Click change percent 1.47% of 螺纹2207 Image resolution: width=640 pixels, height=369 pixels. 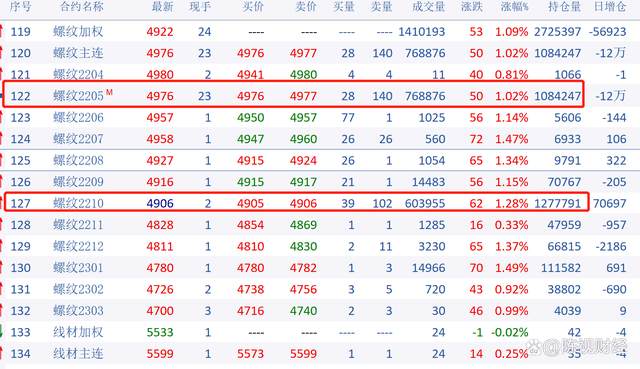(511, 139)
